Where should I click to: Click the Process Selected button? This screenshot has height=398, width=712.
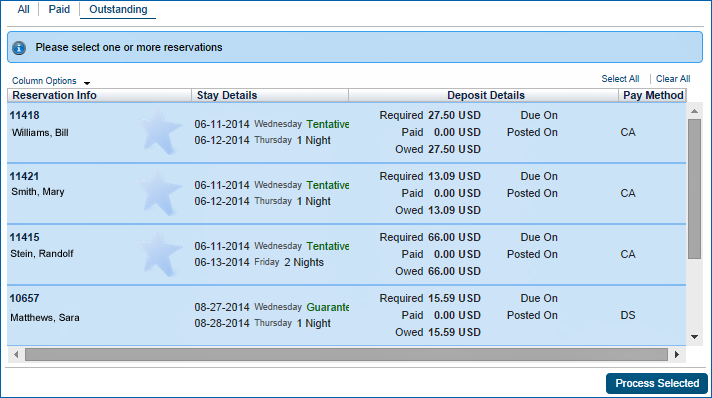point(657,383)
